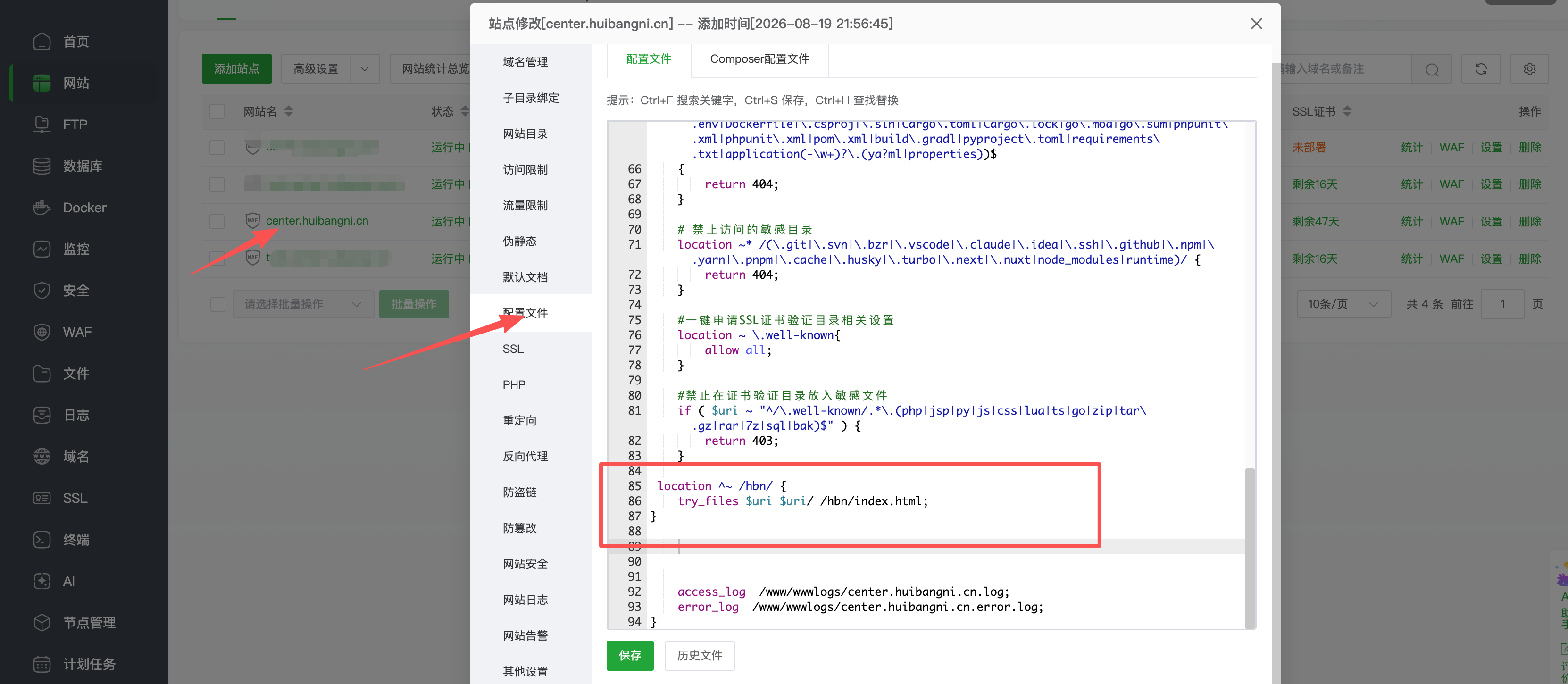Screen dimensions: 1568x684
Task: Click the 批量操作 batch button
Action: click(414, 304)
